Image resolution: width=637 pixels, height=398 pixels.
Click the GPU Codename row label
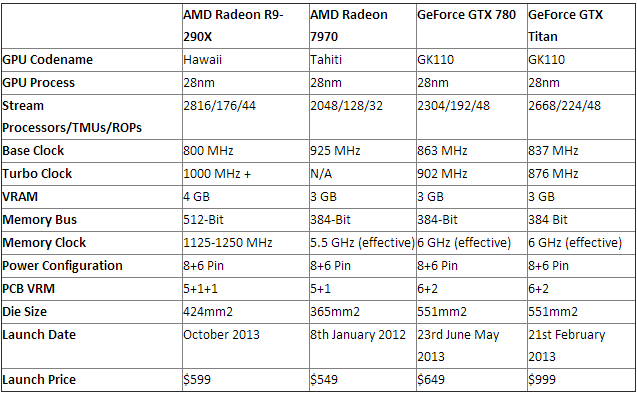click(91, 60)
